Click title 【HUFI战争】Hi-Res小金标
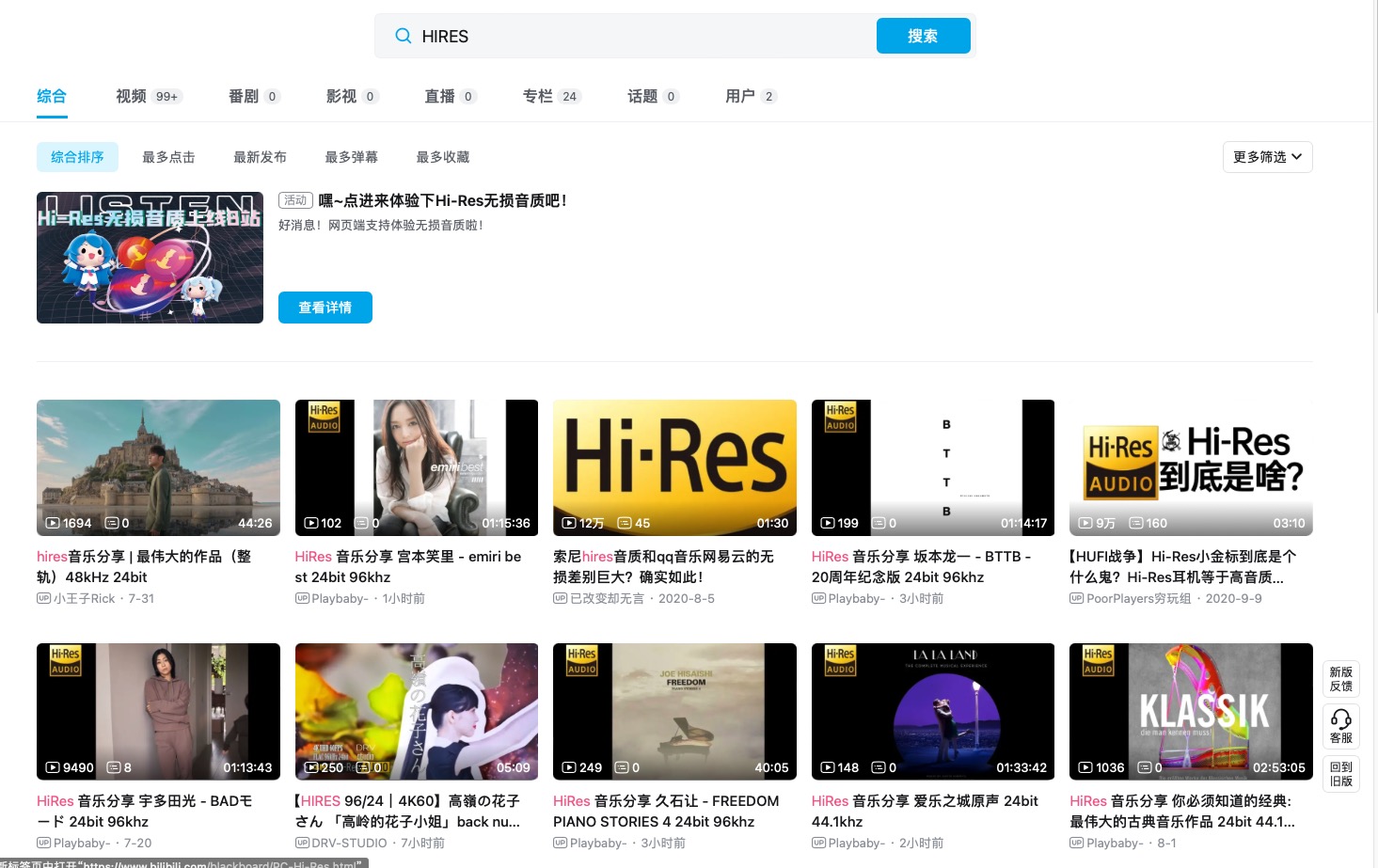Image resolution: width=1378 pixels, height=868 pixels. (1182, 567)
